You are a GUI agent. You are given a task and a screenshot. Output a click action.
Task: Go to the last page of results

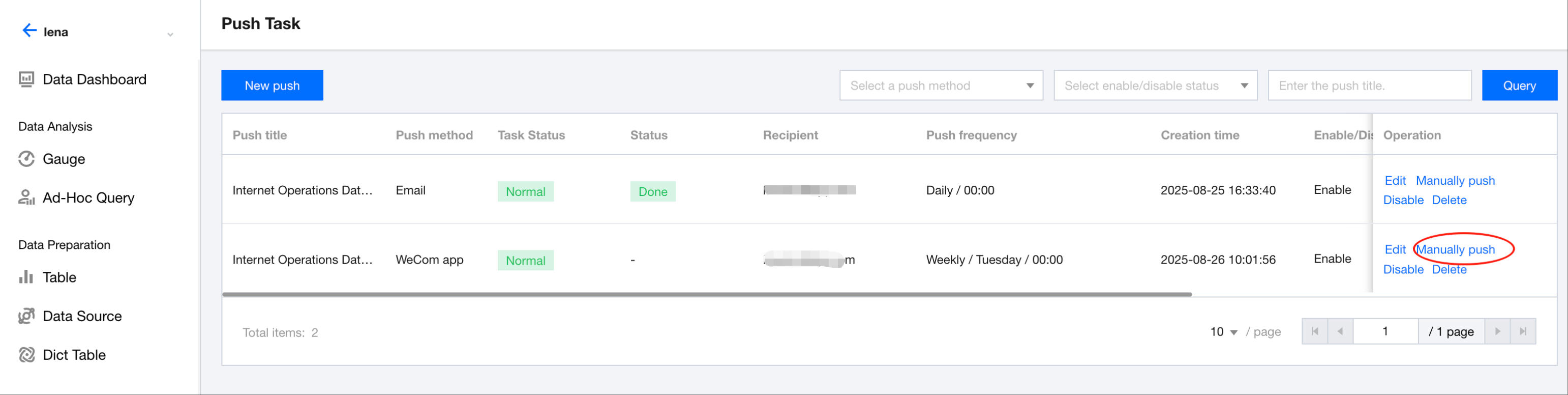(x=1522, y=331)
